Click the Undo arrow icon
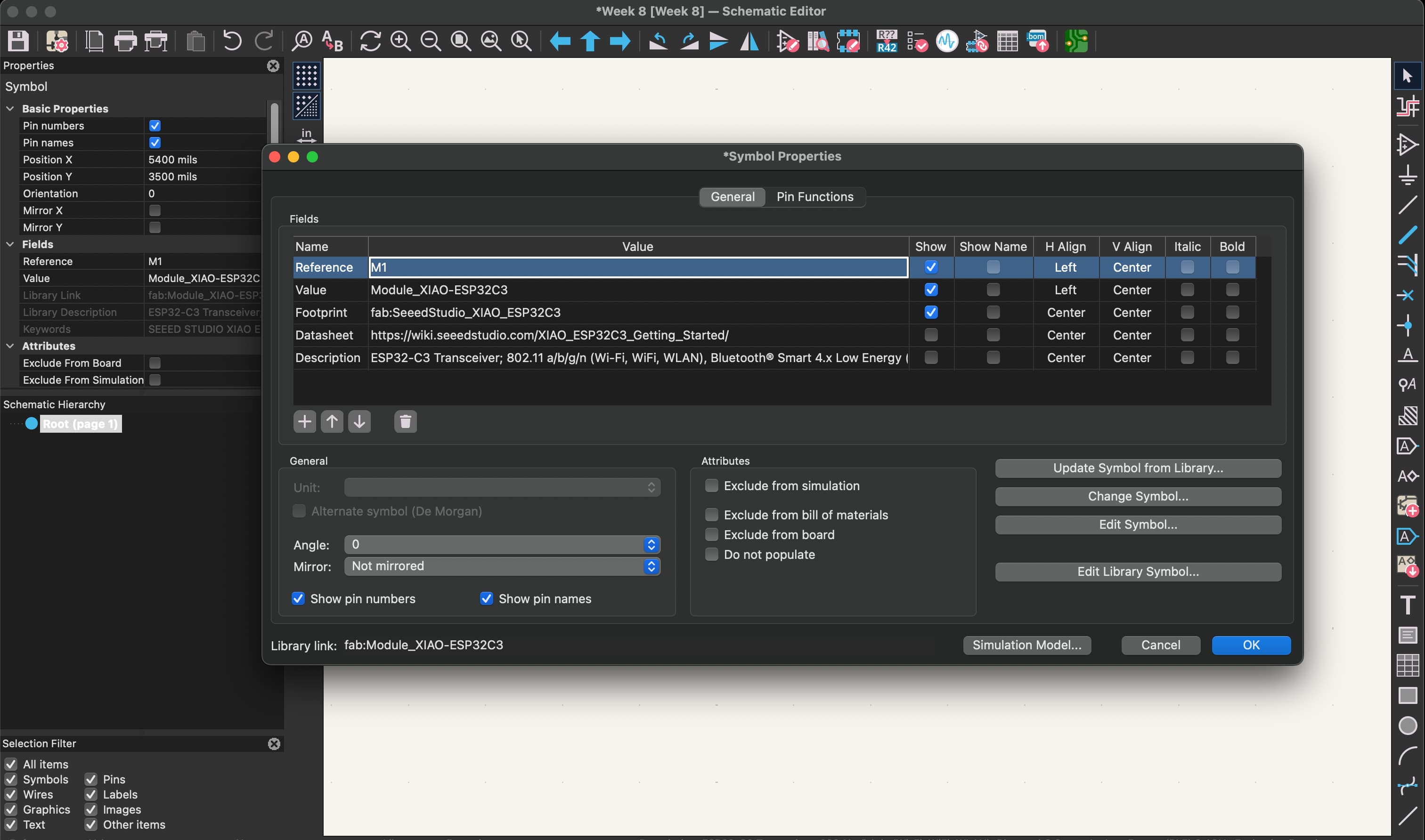This screenshot has height=840, width=1425. coord(232,41)
